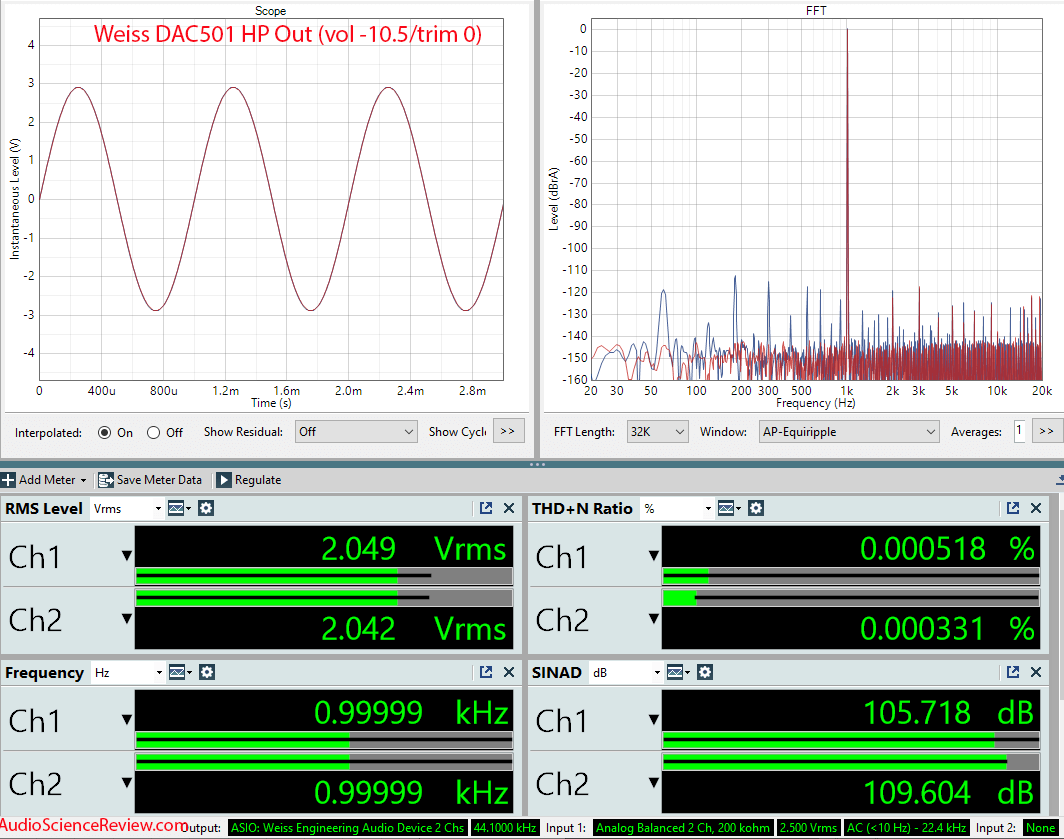Open the Show Residual dropdown
The image size is (1064, 839).
(356, 432)
